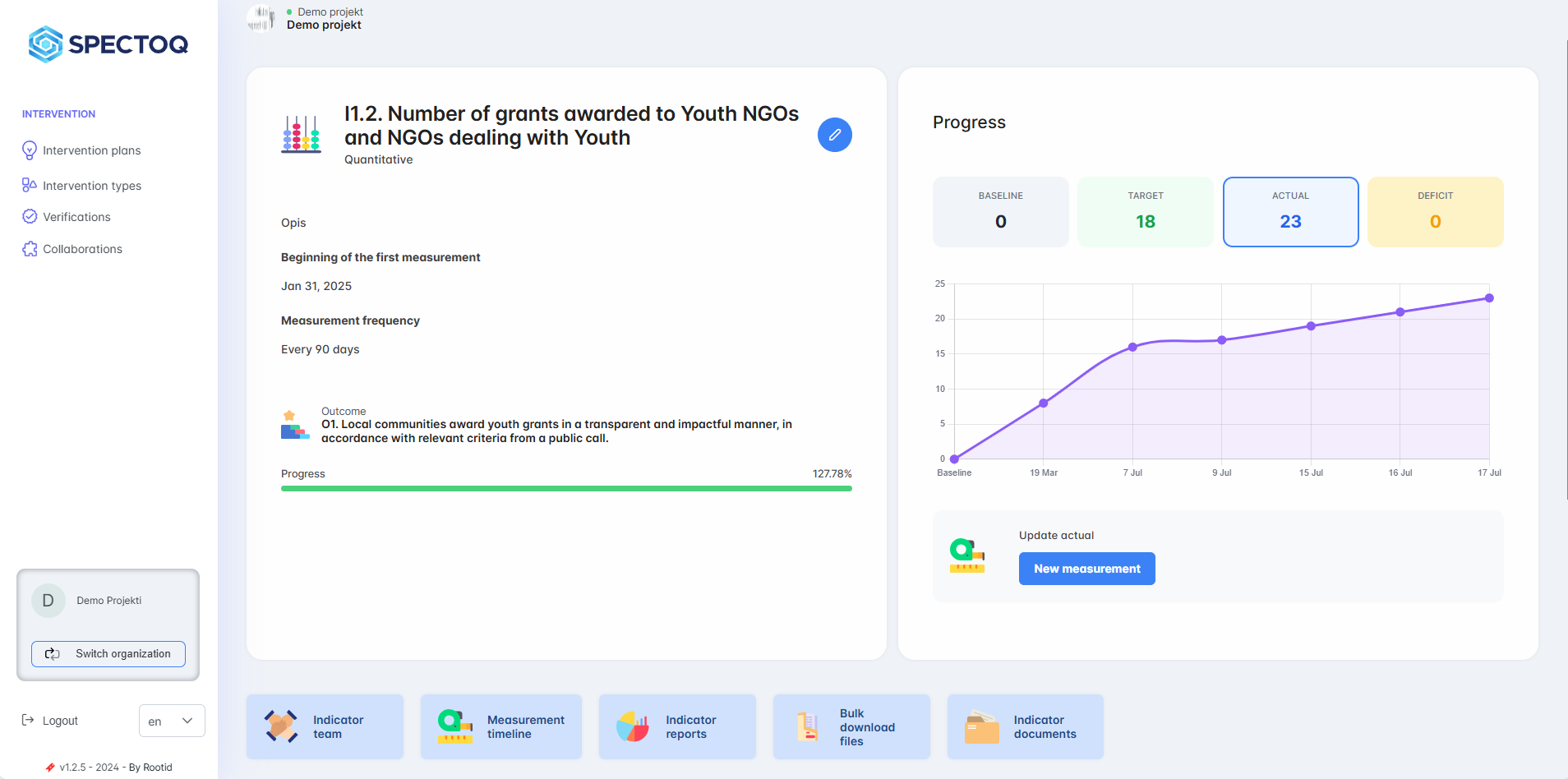
Task: Click the green progress bar
Action: pos(566,488)
